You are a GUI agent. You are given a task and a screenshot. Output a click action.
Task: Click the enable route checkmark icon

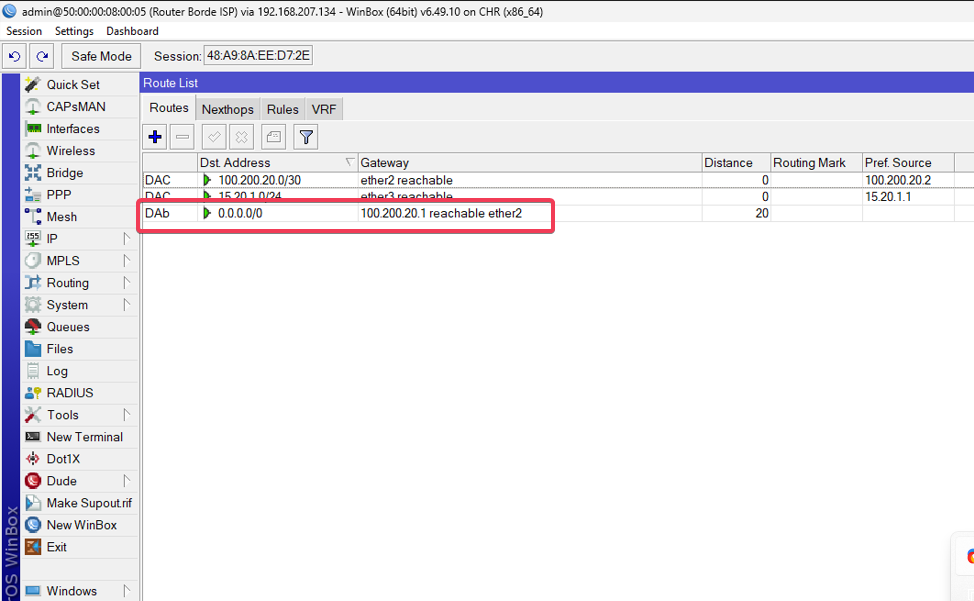click(214, 137)
